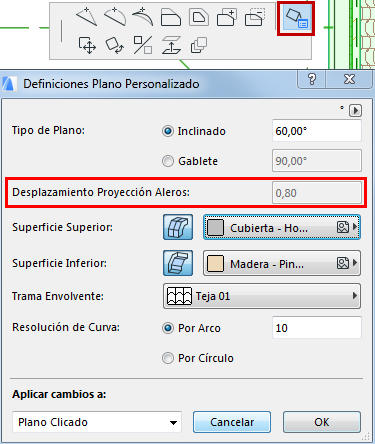The width and height of the screenshot is (375, 444).
Task: Click the multiply copies icon
Action: point(199,45)
